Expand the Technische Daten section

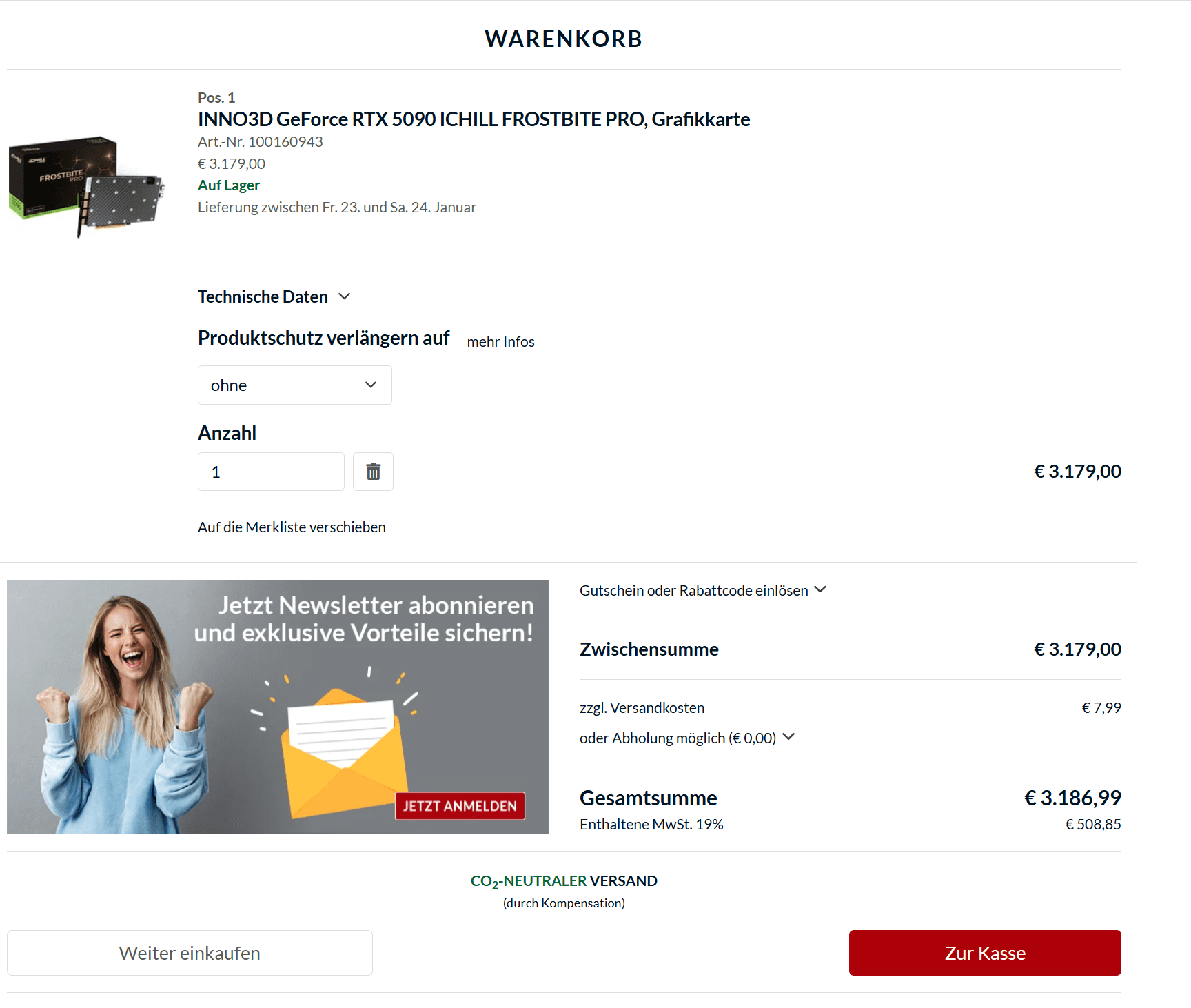tap(274, 296)
